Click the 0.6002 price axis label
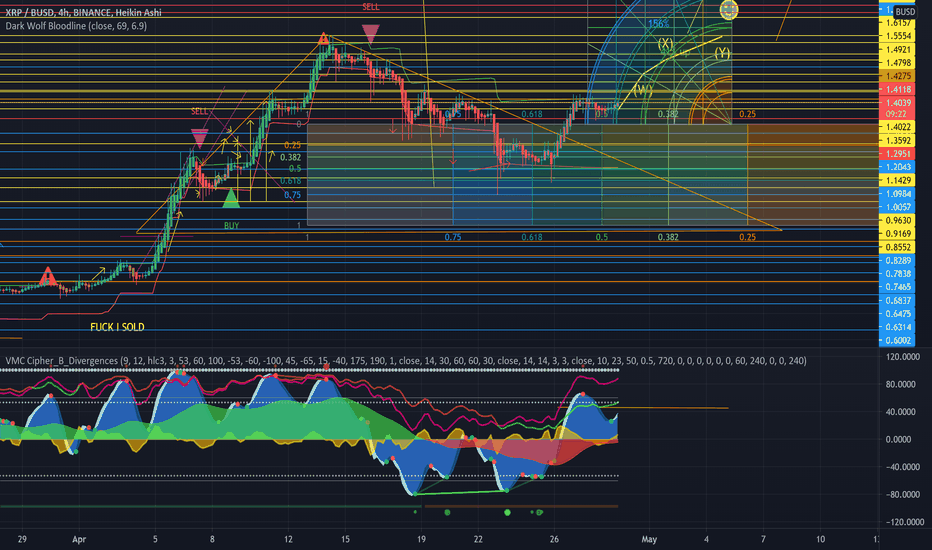 [x=898, y=340]
